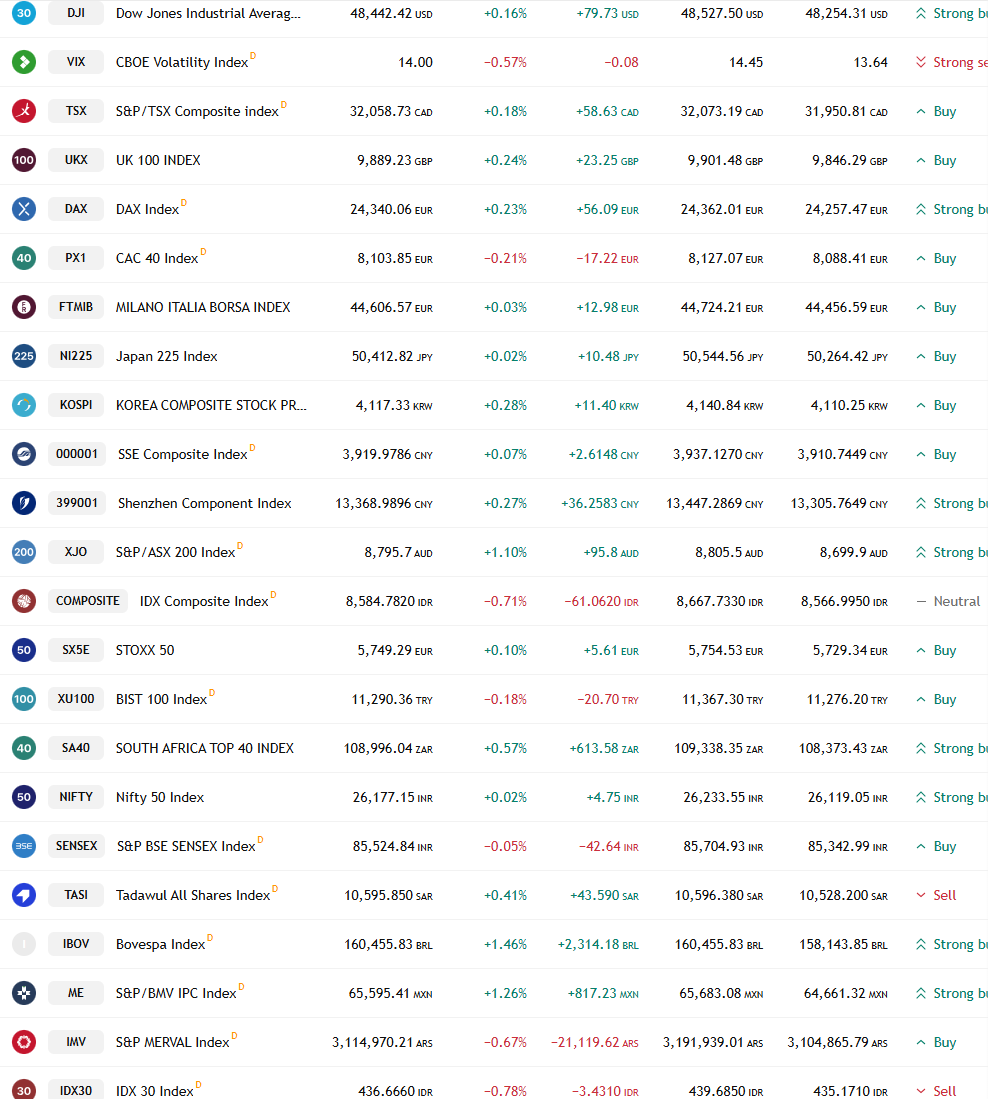Click the Japan 225 logo icon

pos(24,356)
